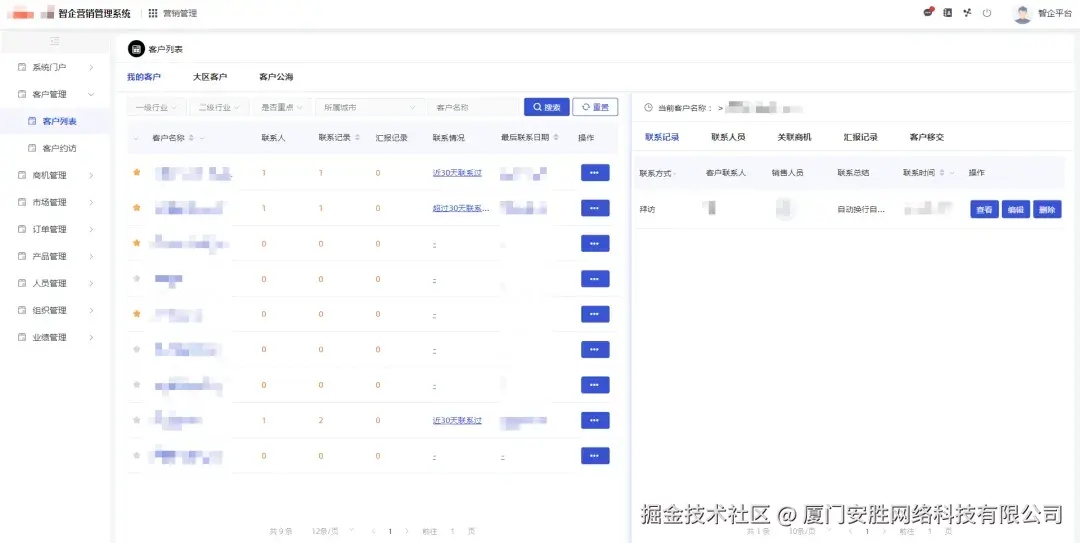The image size is (1080, 543).
Task: Click the 重置 reset button
Action: (x=595, y=107)
